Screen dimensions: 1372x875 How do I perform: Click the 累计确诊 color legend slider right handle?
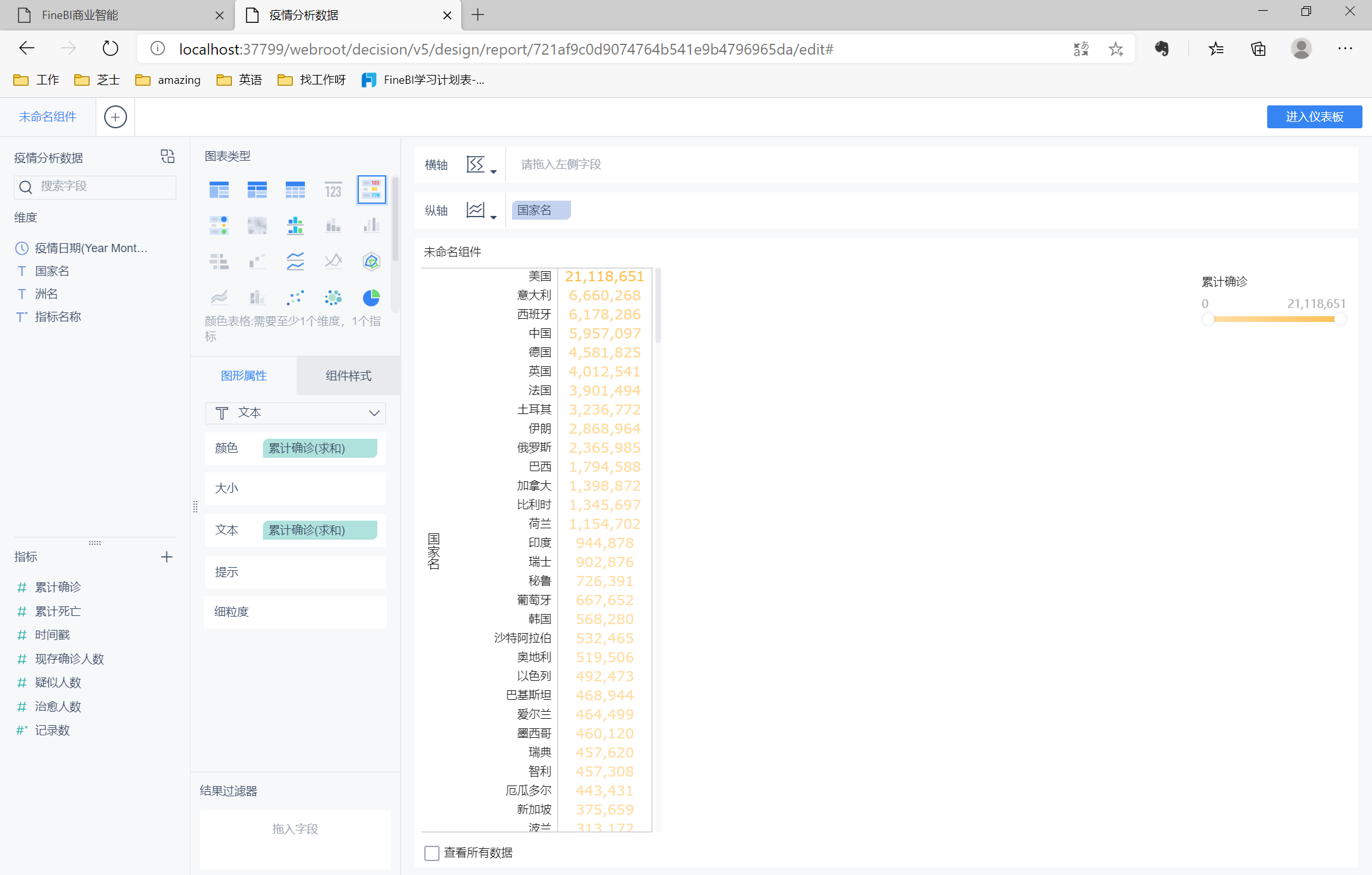tap(1339, 319)
